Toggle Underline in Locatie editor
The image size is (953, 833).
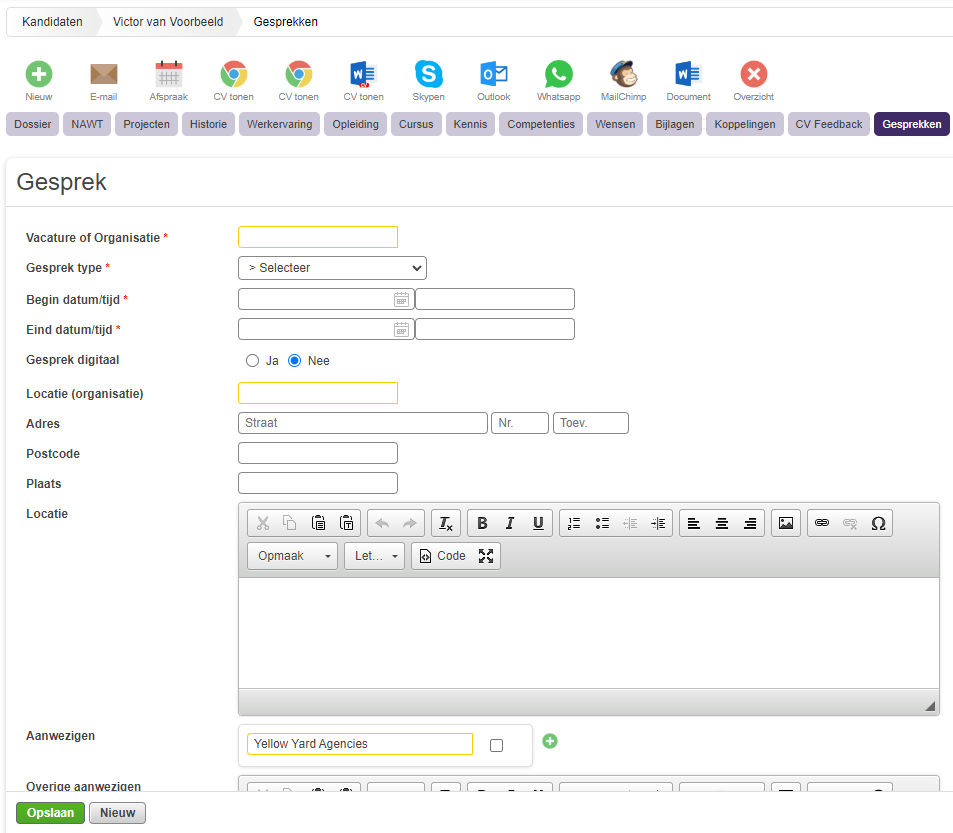538,523
